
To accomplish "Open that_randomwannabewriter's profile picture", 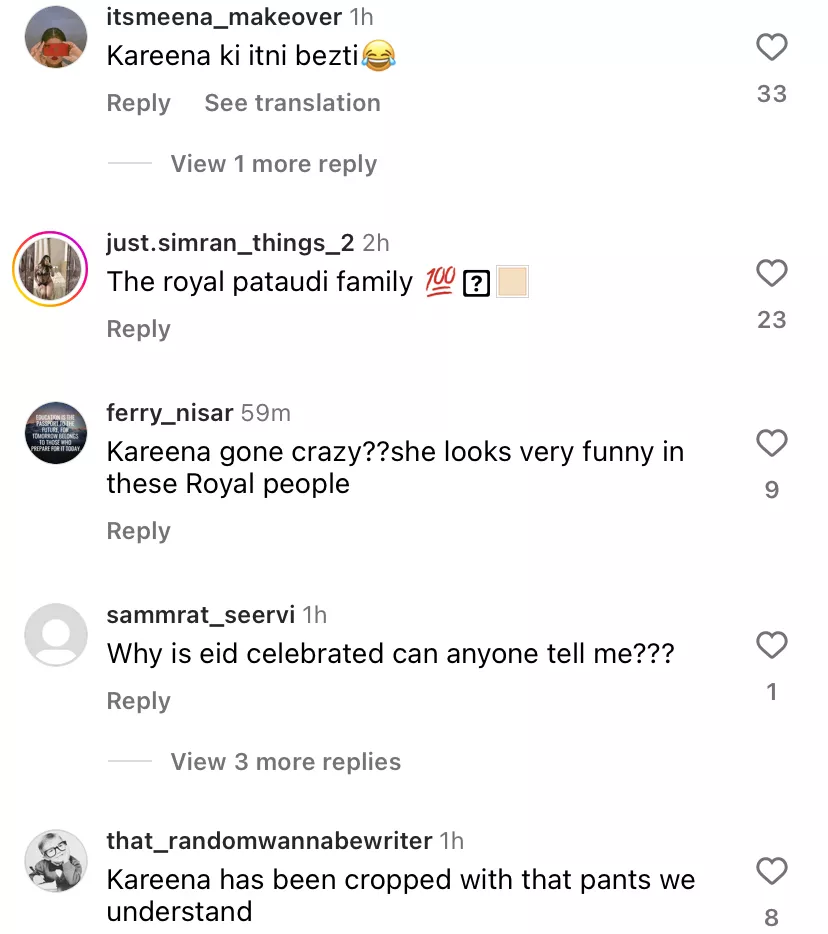I will point(56,861).
